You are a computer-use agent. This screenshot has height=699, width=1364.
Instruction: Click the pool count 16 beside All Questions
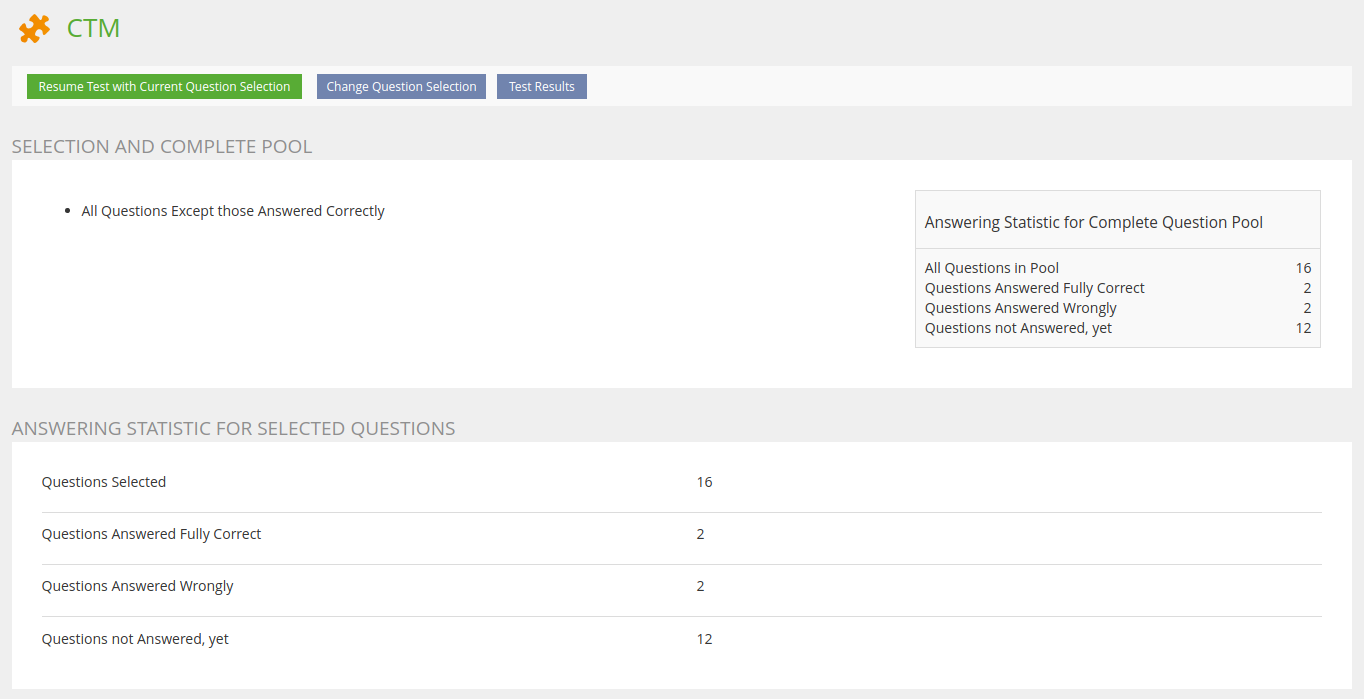pyautogui.click(x=1302, y=268)
